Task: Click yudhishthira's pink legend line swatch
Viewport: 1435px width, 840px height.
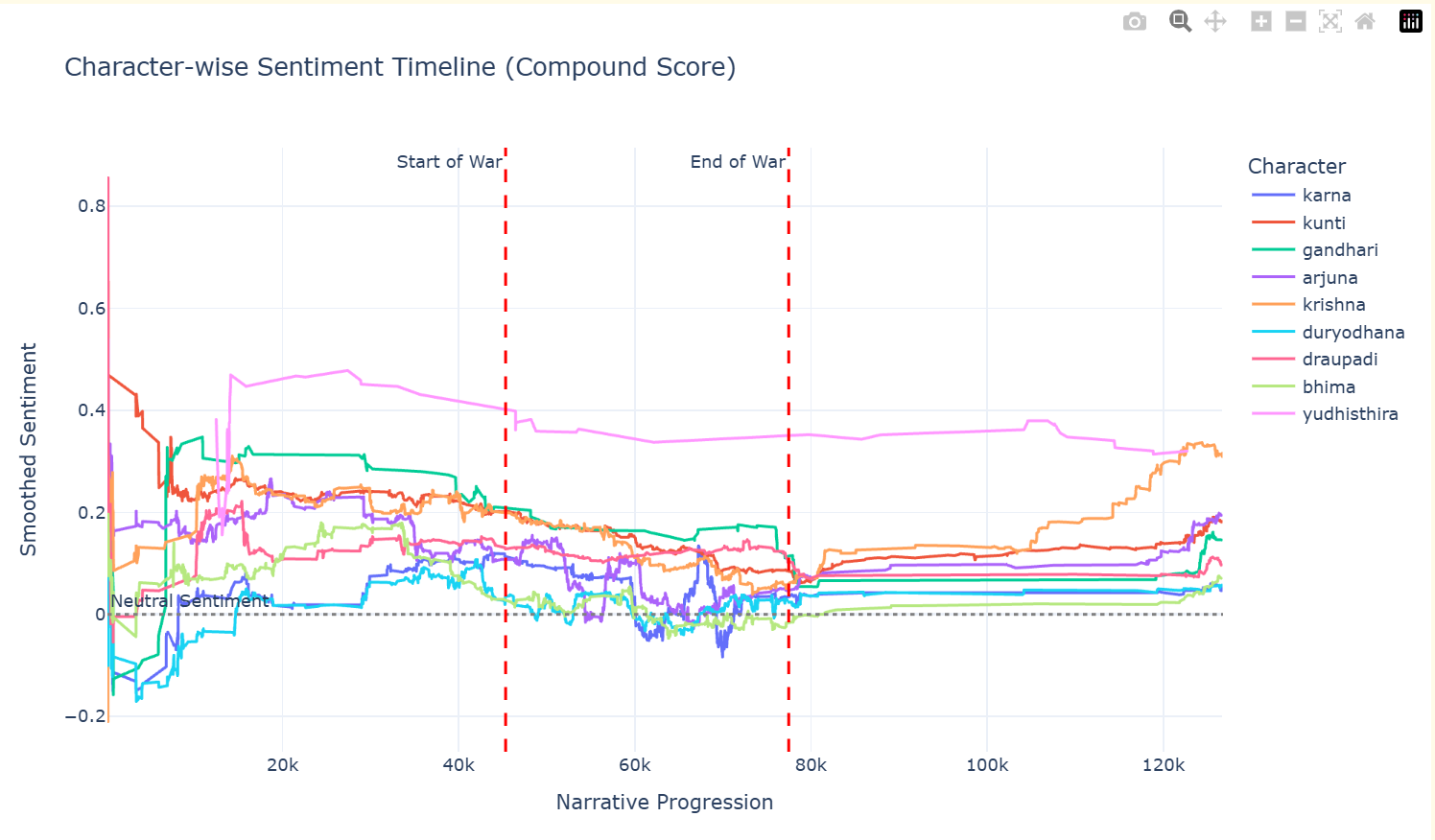Action: click(x=1274, y=414)
